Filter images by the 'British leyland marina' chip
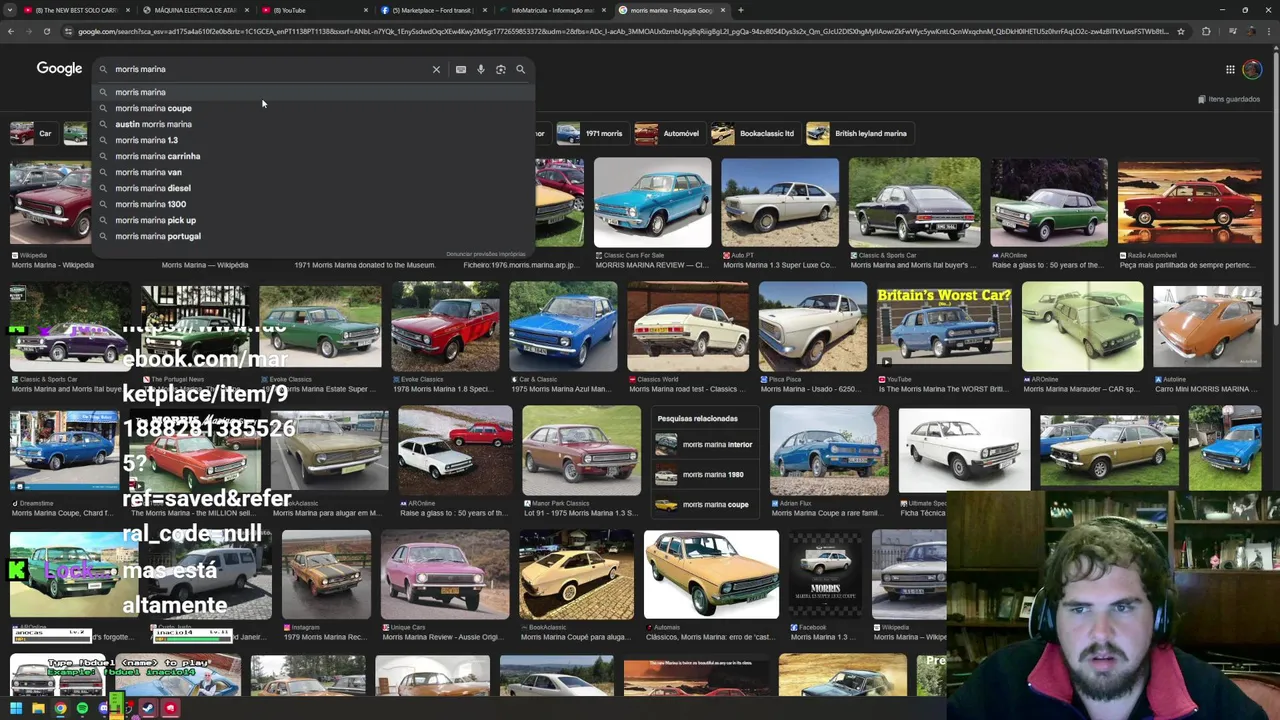Viewport: 1280px width, 720px height. click(x=859, y=133)
